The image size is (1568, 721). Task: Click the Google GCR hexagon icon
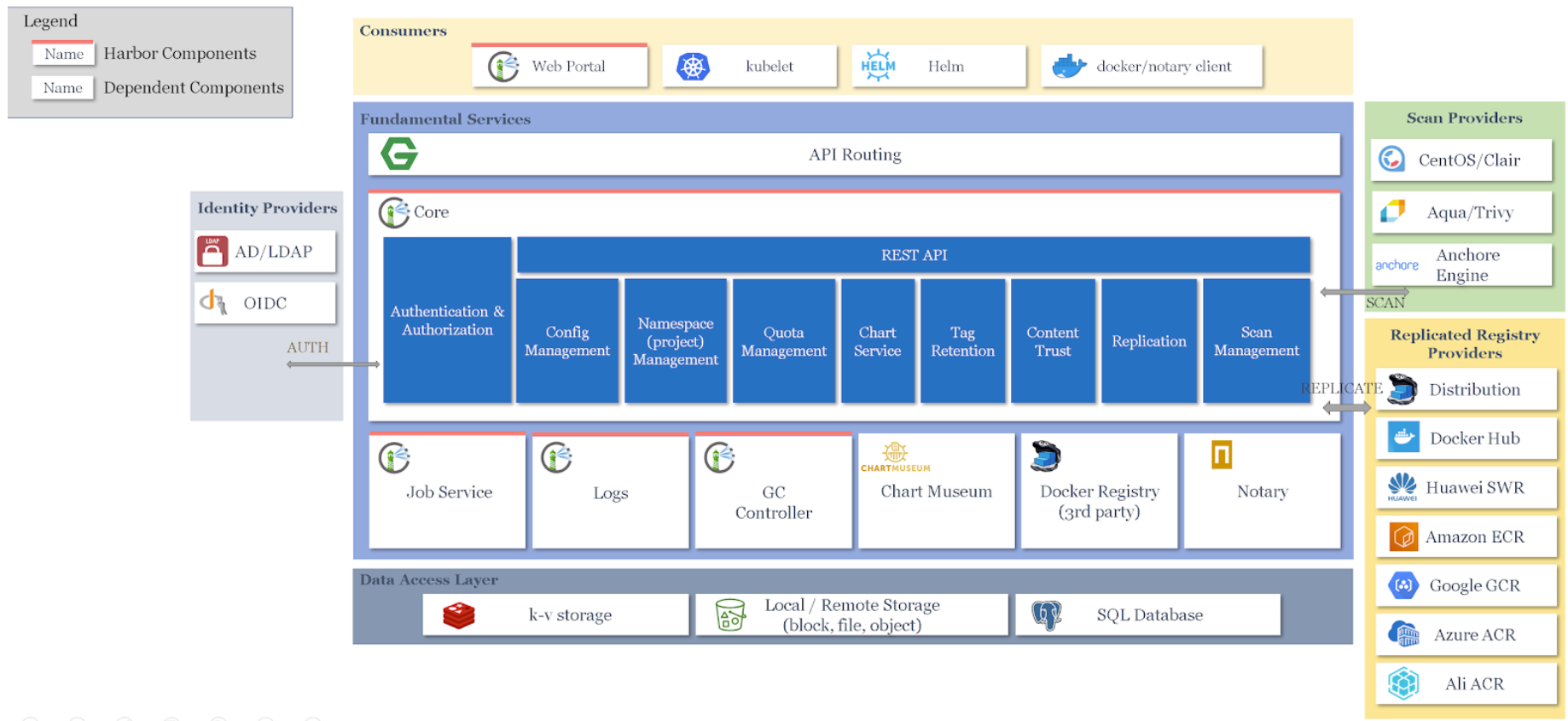coord(1403,585)
